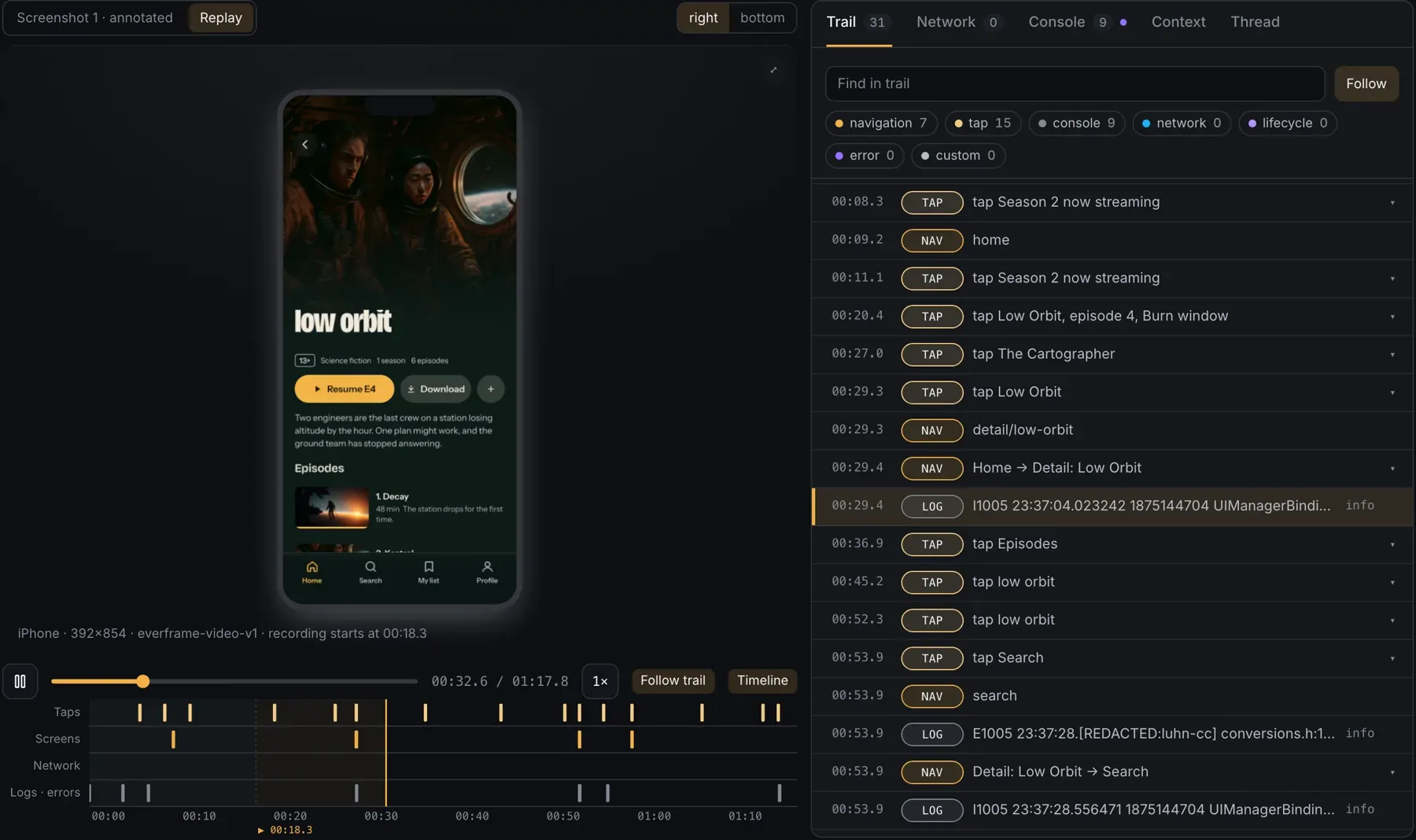The width and height of the screenshot is (1416, 840).
Task: Tap the Resume E4 play button
Action: [x=345, y=389]
